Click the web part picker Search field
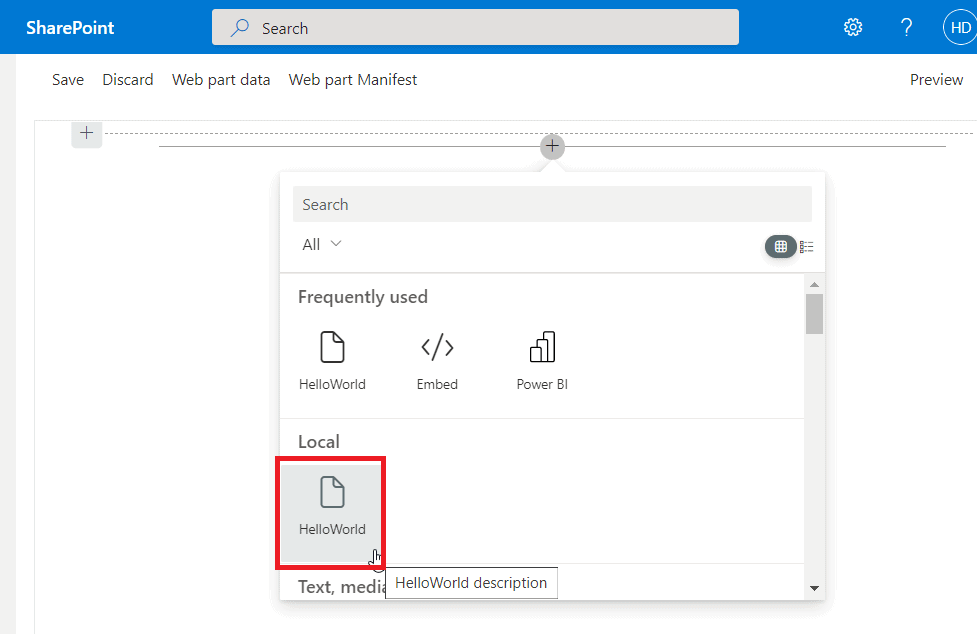Screen dimensions: 977x634 552,204
